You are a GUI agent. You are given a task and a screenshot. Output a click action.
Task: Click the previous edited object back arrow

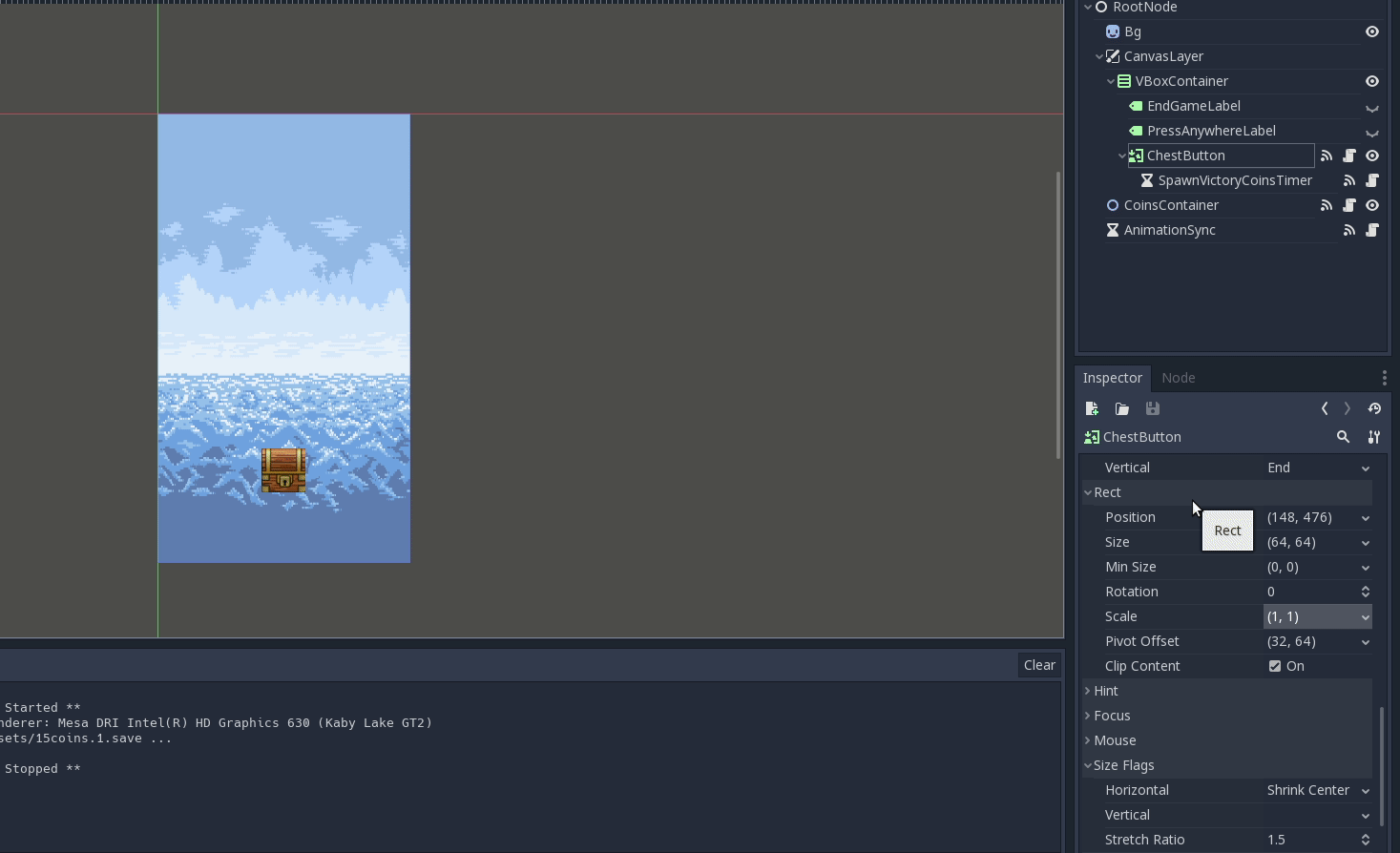click(1325, 408)
